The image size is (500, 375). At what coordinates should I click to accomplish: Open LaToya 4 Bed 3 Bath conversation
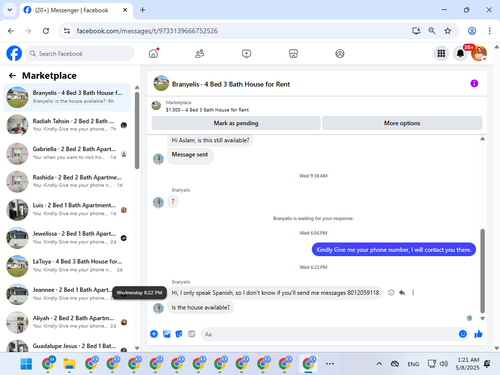coord(67,266)
